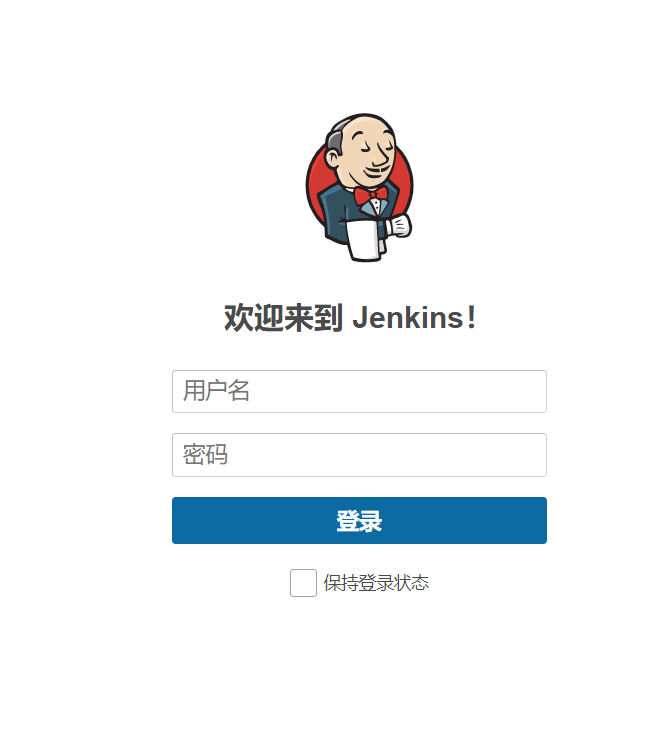Click the butler's red bow tie
This screenshot has height=754, width=659.
click(371, 195)
